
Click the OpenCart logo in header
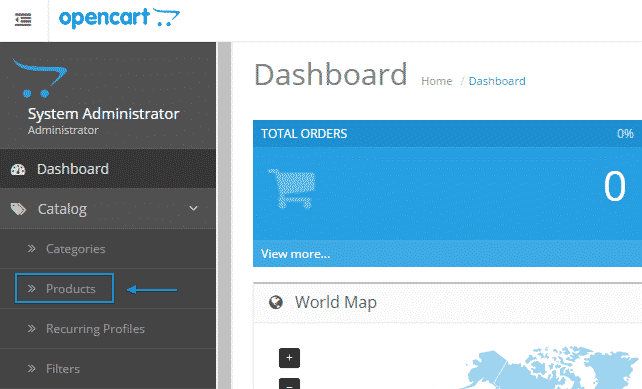point(119,18)
